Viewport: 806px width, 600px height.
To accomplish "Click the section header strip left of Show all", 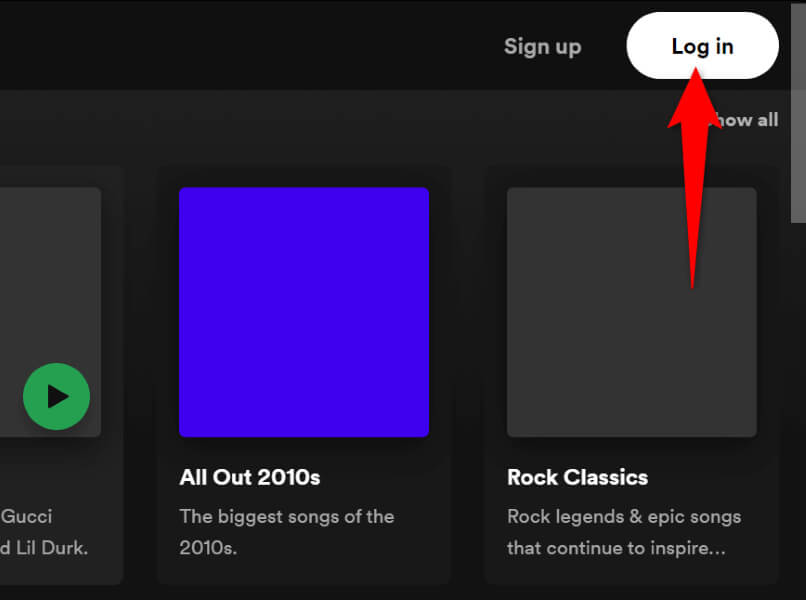I will (350, 120).
